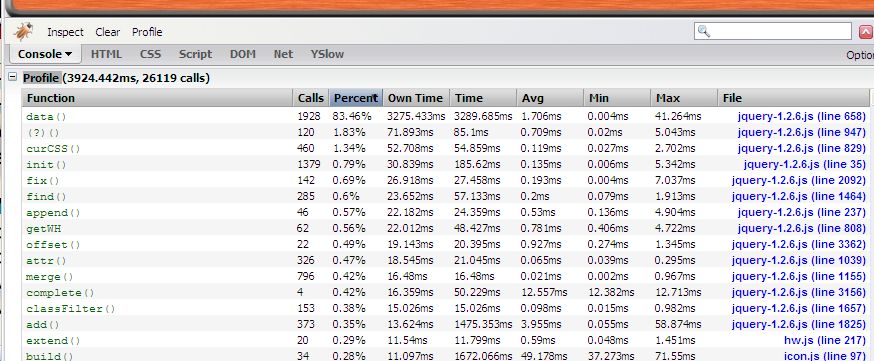Open jquery-1.2.6.js (line 1825) link
This screenshot has width=874, height=361.
[799, 324]
